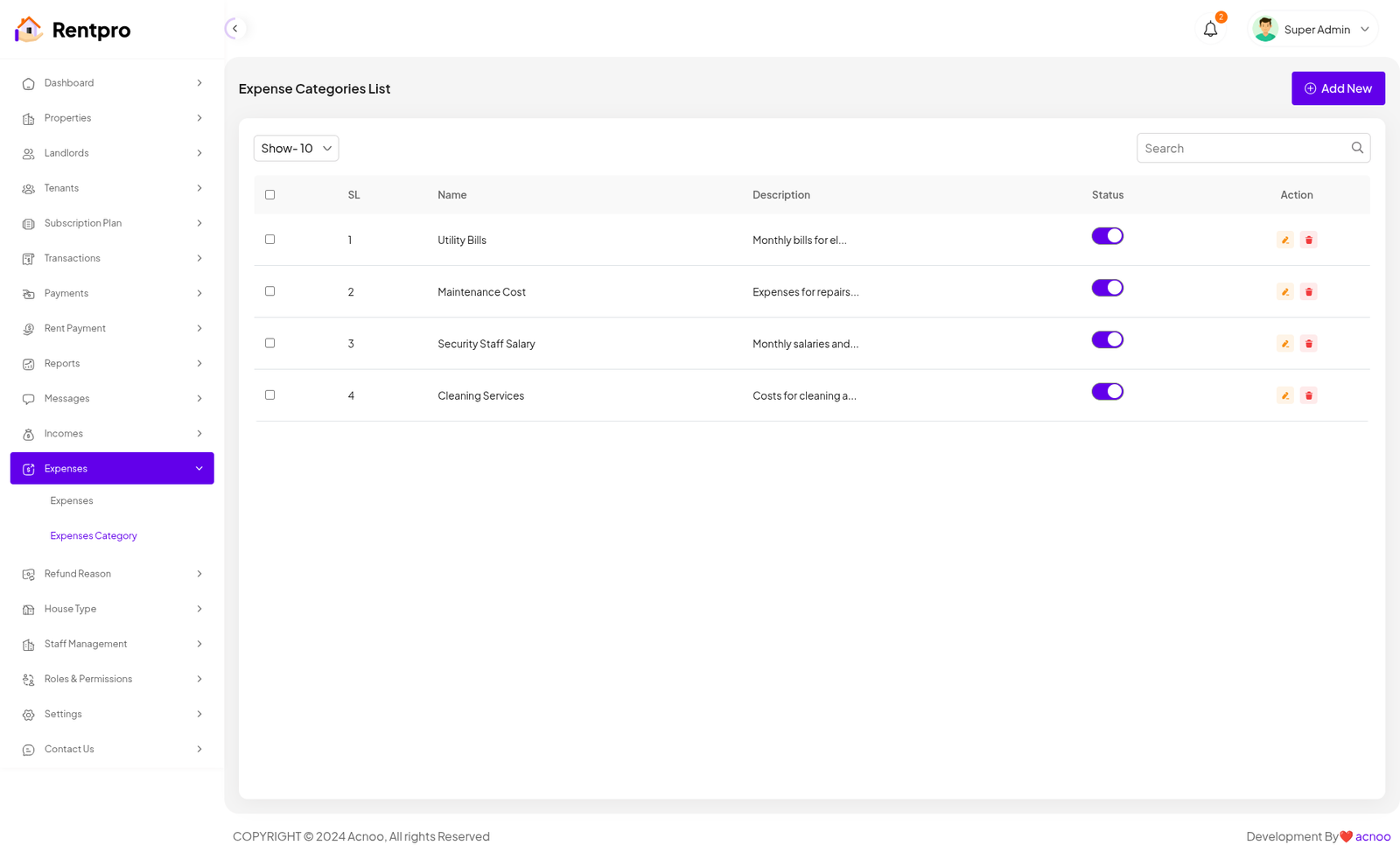The image size is (1400, 859).
Task: Click the Add New button
Action: pos(1337,88)
